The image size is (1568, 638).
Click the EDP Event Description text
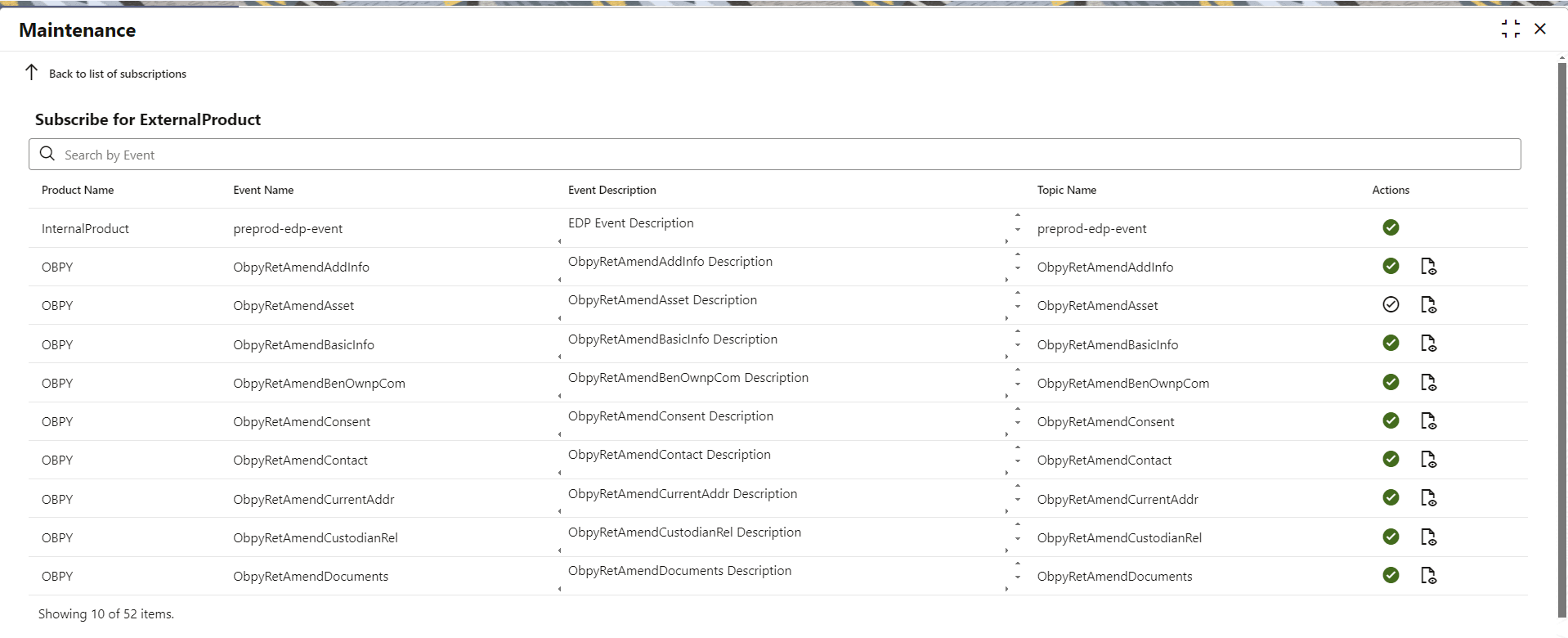(x=631, y=223)
